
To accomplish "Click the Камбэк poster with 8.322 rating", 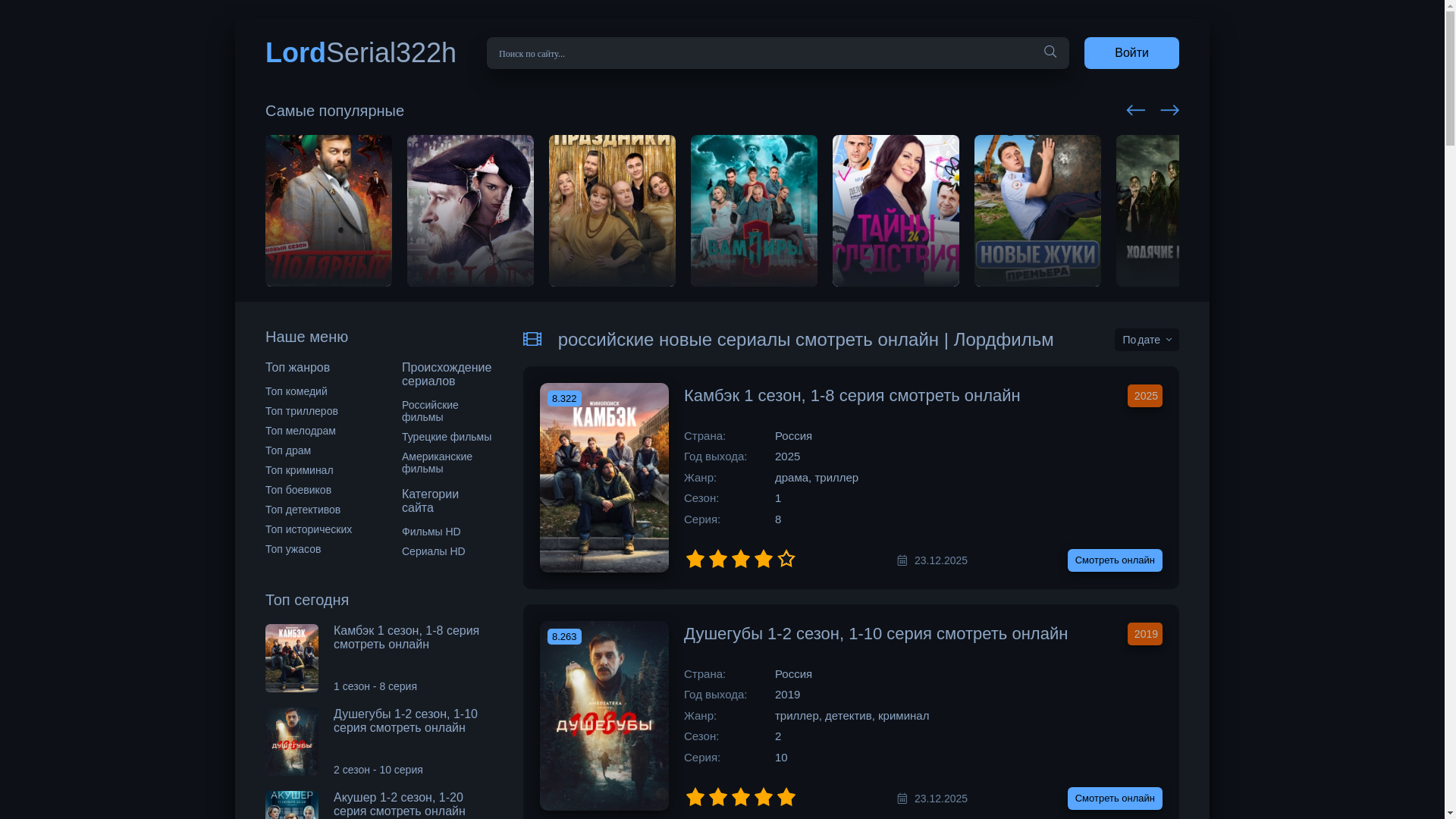I will pyautogui.click(x=604, y=478).
